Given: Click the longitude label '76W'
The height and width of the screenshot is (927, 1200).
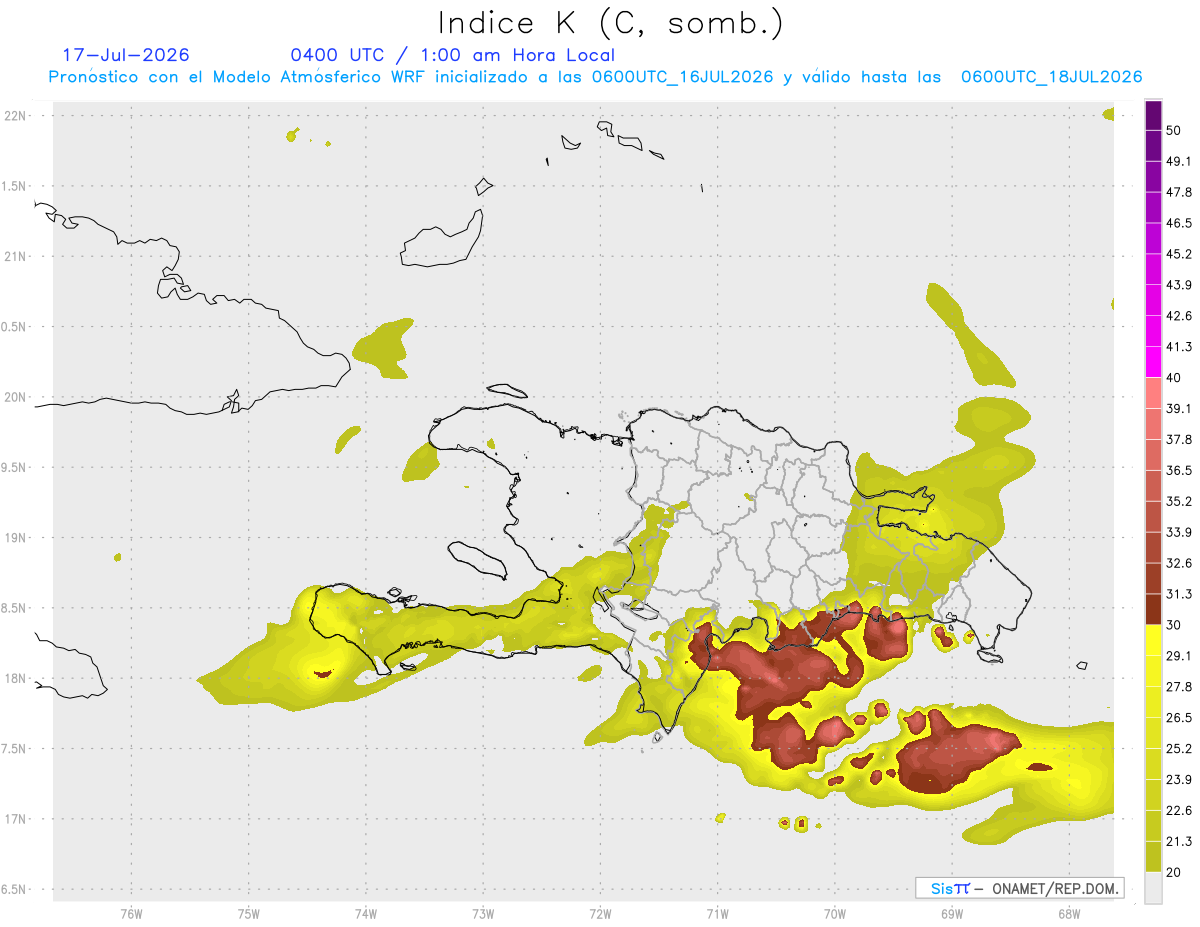Looking at the screenshot, I should point(131,913).
